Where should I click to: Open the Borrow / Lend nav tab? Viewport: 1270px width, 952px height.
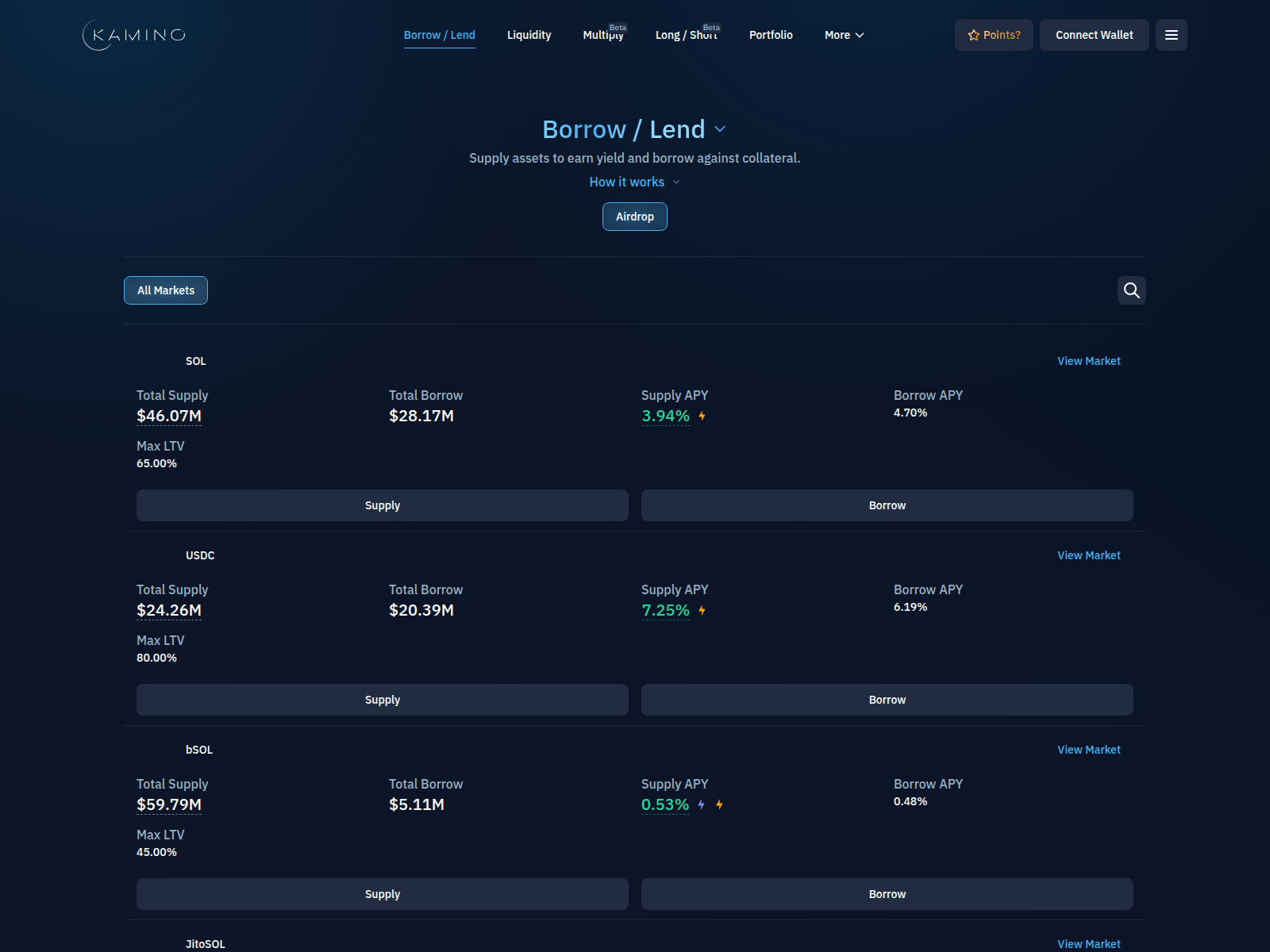440,35
